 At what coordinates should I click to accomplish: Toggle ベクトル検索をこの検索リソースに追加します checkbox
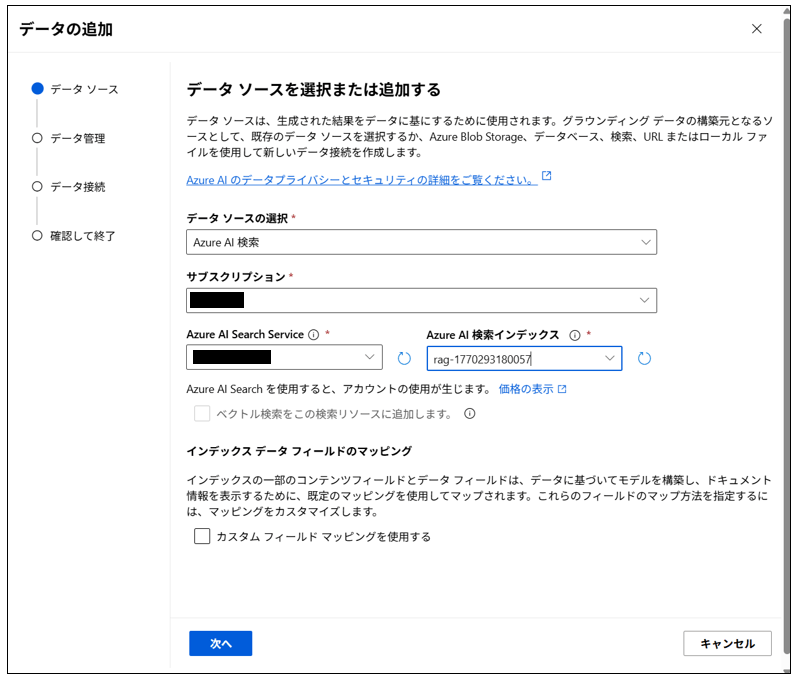pos(202,413)
